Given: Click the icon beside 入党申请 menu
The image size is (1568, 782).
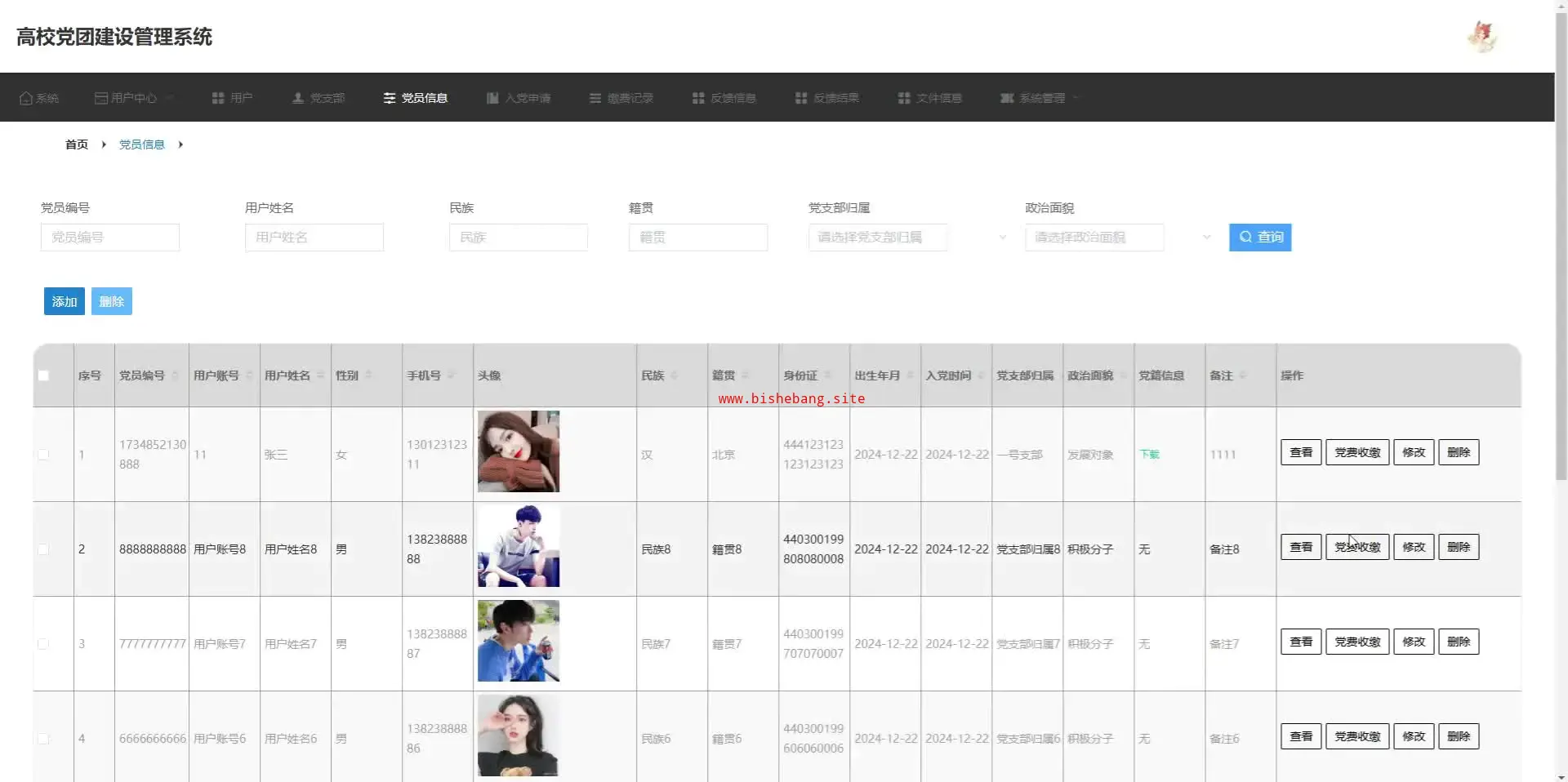Looking at the screenshot, I should point(492,98).
